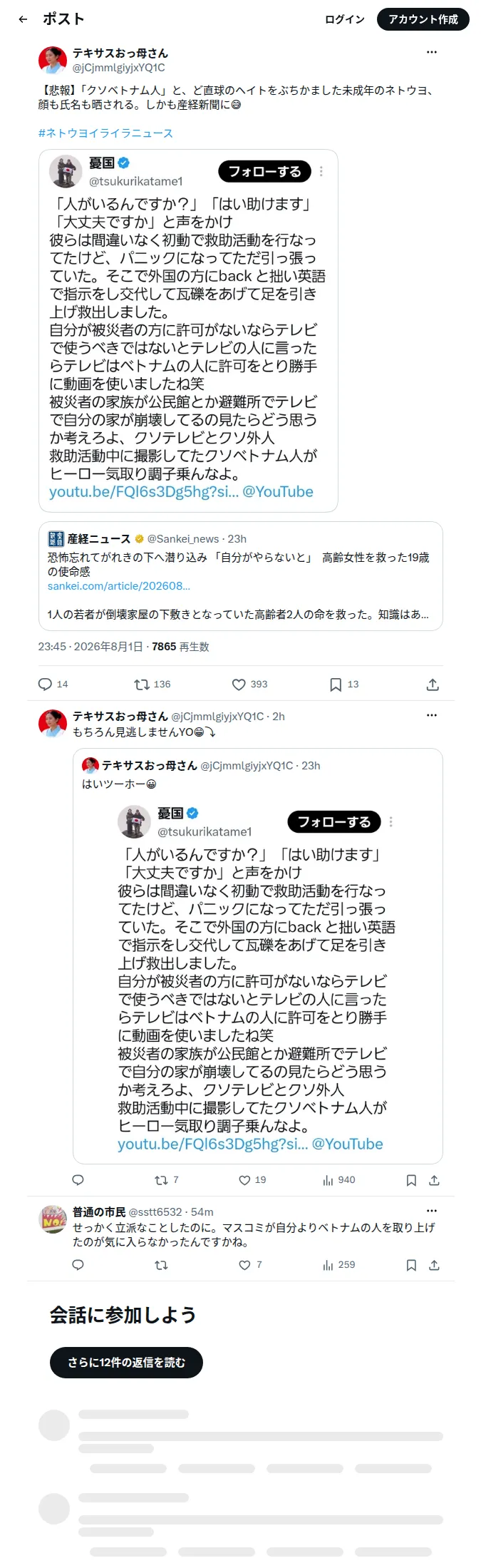
Task: Reply to 普通の市民 comment
Action: coord(78,1265)
